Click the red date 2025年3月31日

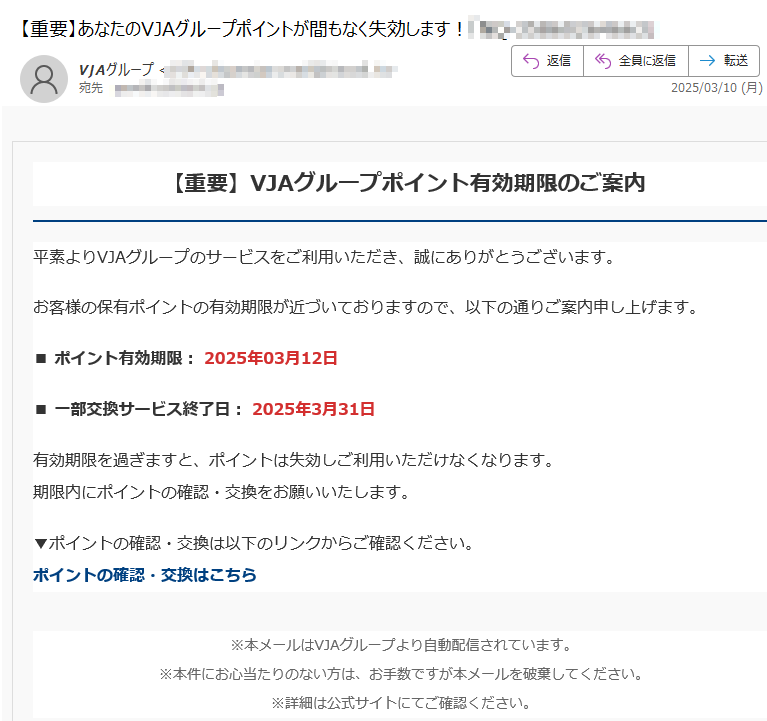(314, 409)
